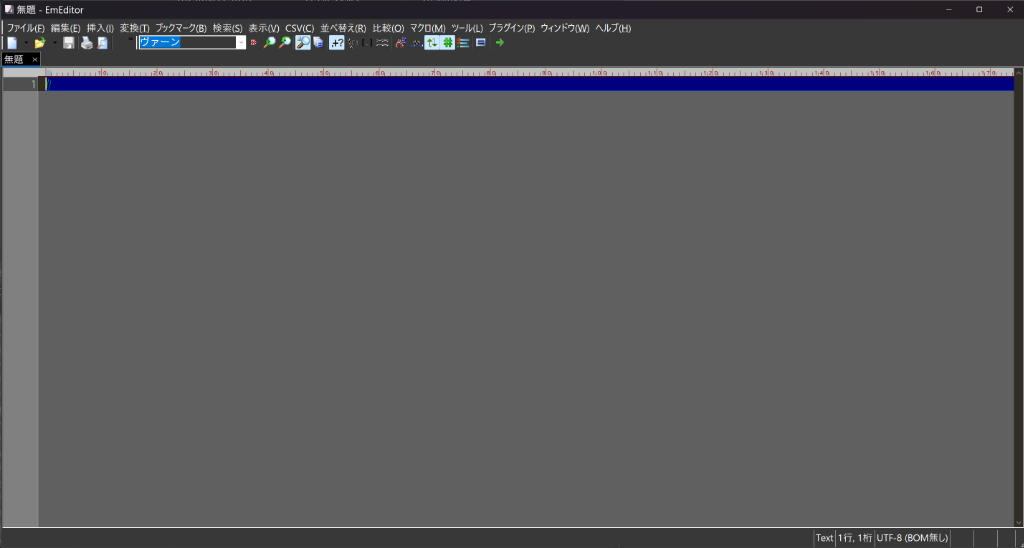Screen dimensions: 1024x548
Task: Toggle the highlighted incremental search button
Action: point(302,43)
